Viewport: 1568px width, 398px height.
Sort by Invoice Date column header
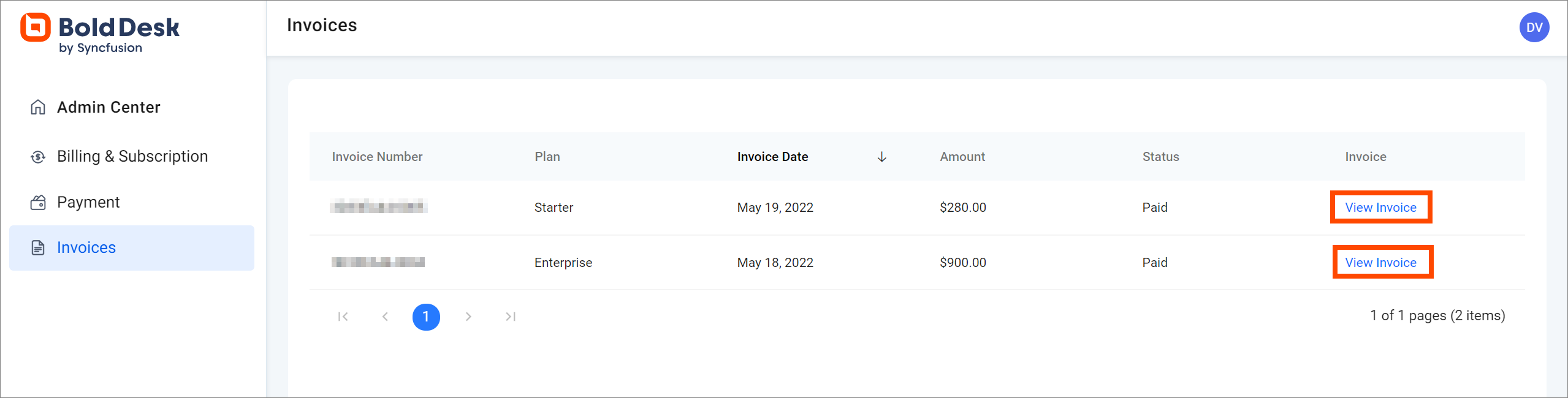(772, 157)
